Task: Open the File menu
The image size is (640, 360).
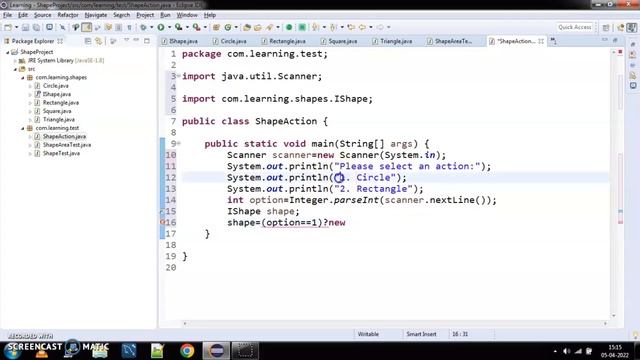Action: click(7, 15)
